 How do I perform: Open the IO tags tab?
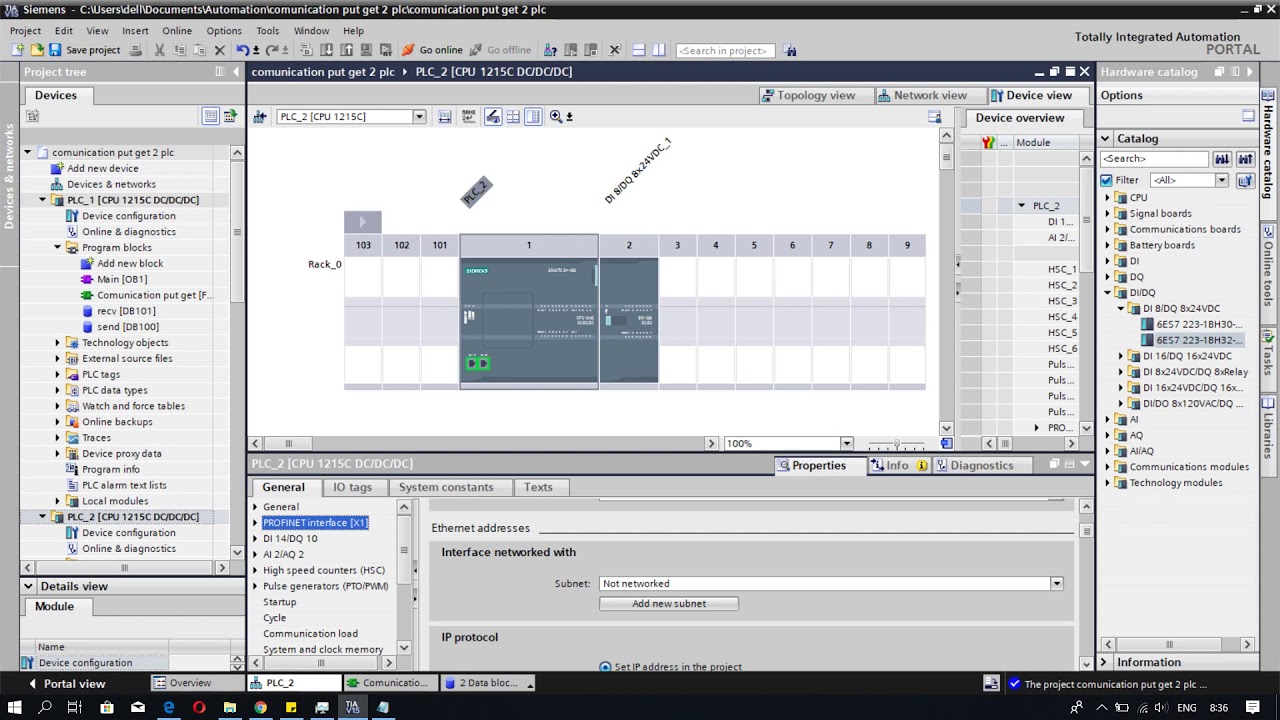pos(352,487)
